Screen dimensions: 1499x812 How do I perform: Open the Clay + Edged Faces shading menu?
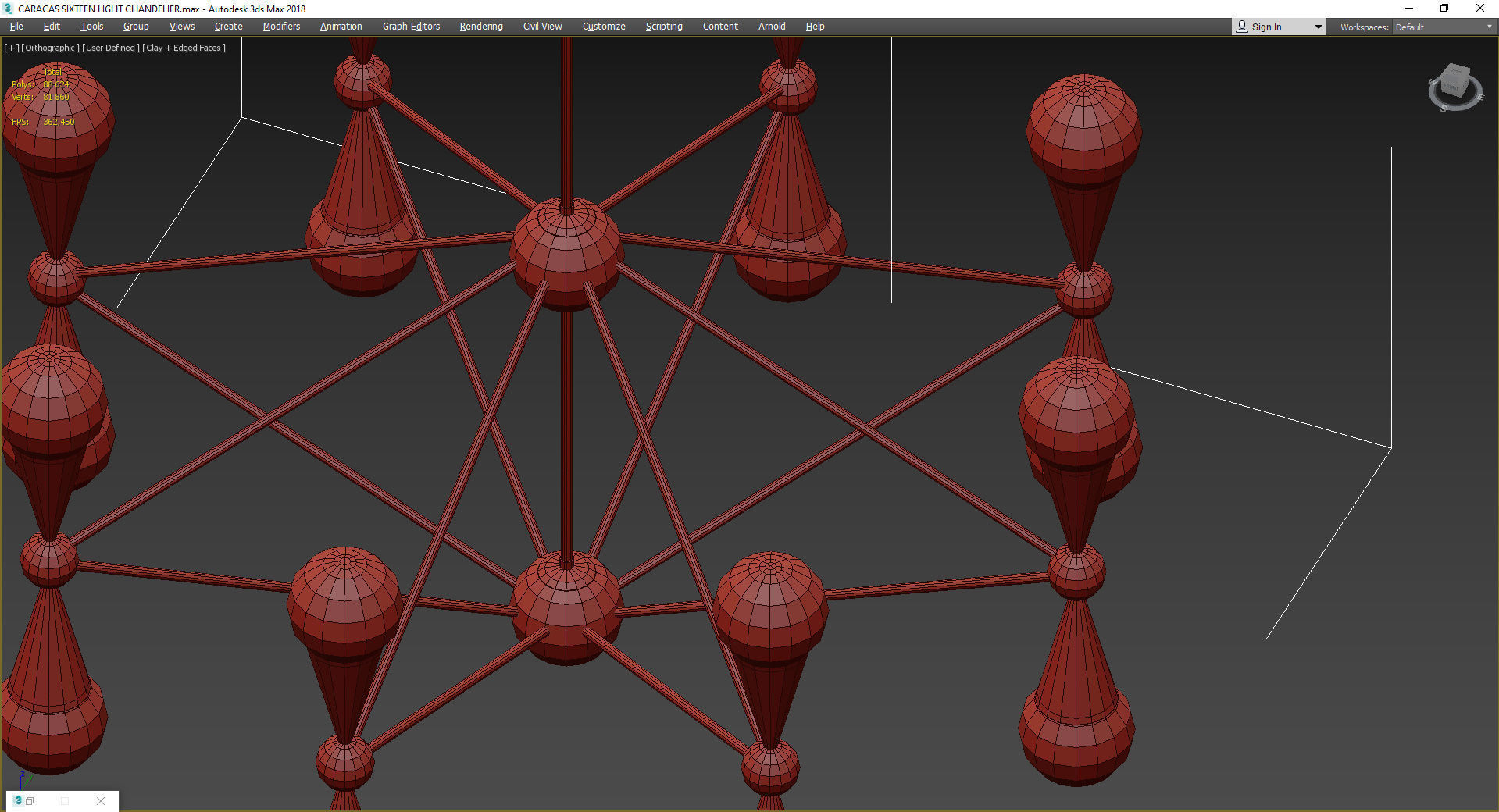tap(184, 48)
